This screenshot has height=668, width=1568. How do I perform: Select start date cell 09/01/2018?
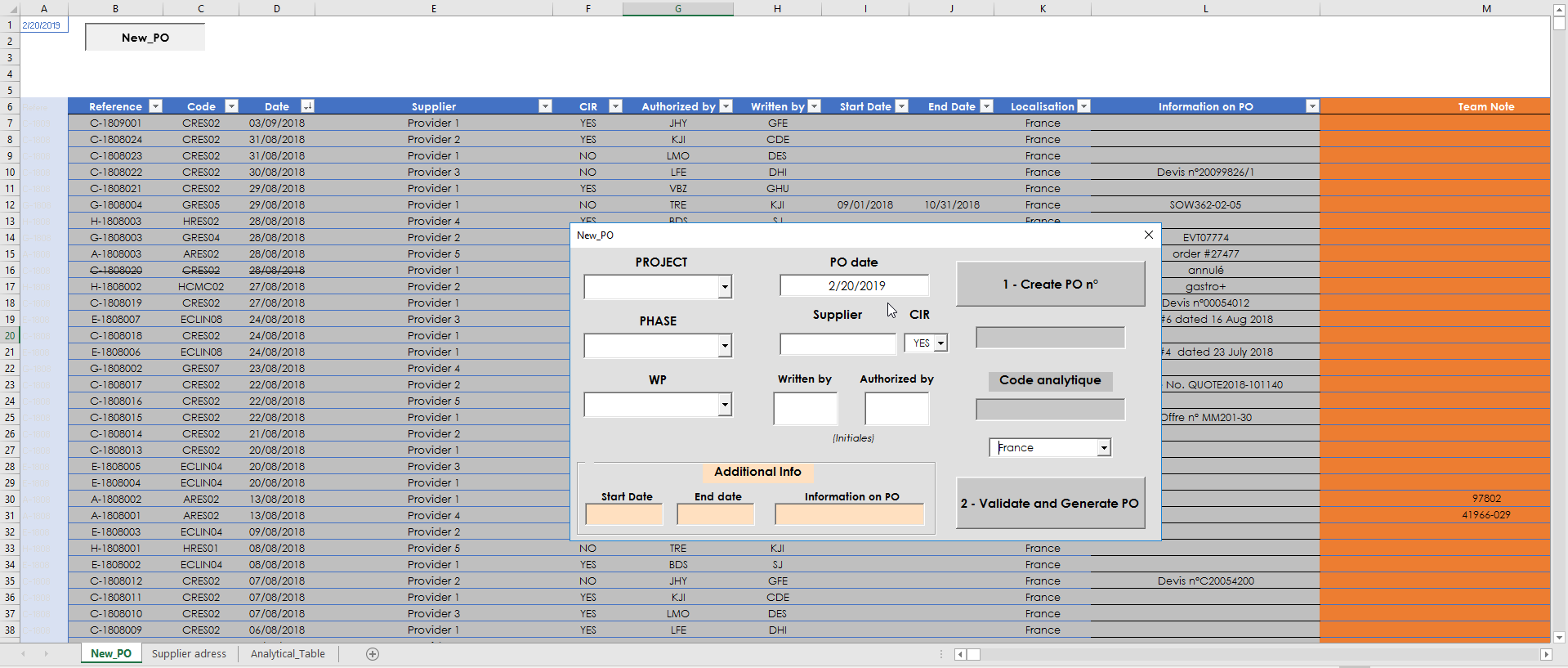pos(865,204)
